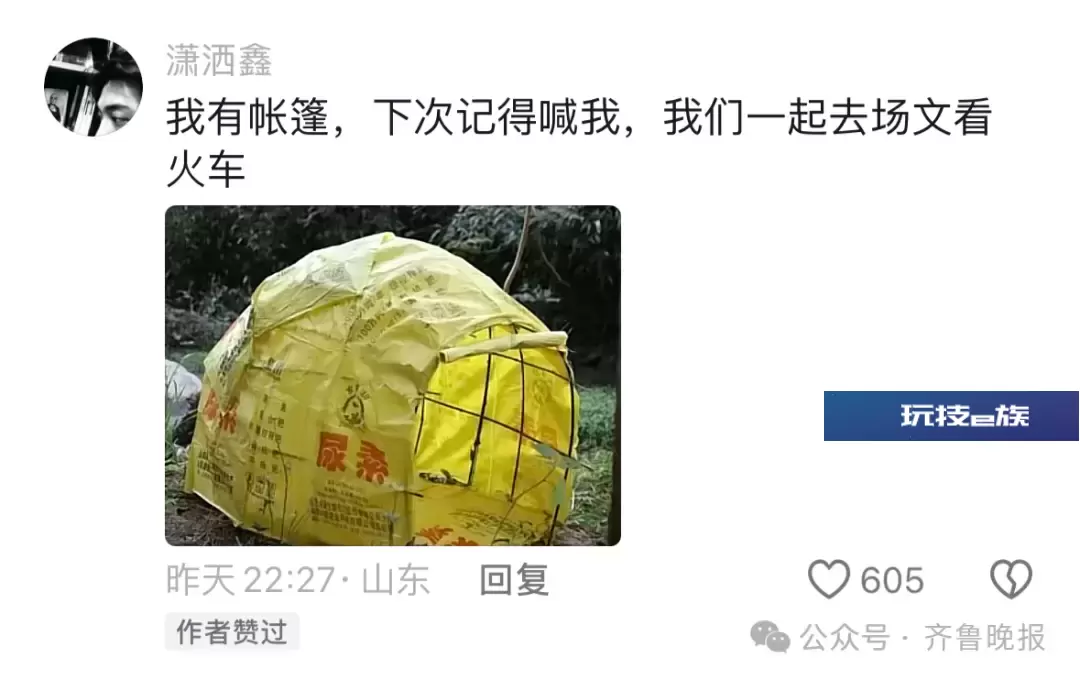1080x680 pixels.
Task: Reply using the 回复 button
Action: 515,580
